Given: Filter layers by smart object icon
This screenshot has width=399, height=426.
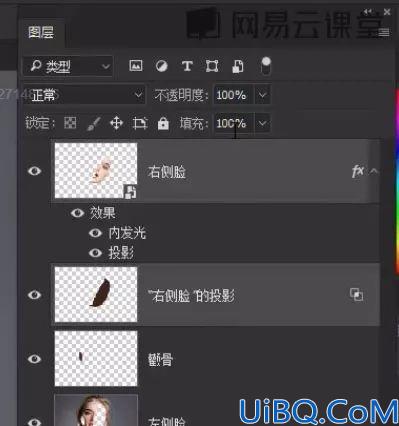Looking at the screenshot, I should 237,66.
